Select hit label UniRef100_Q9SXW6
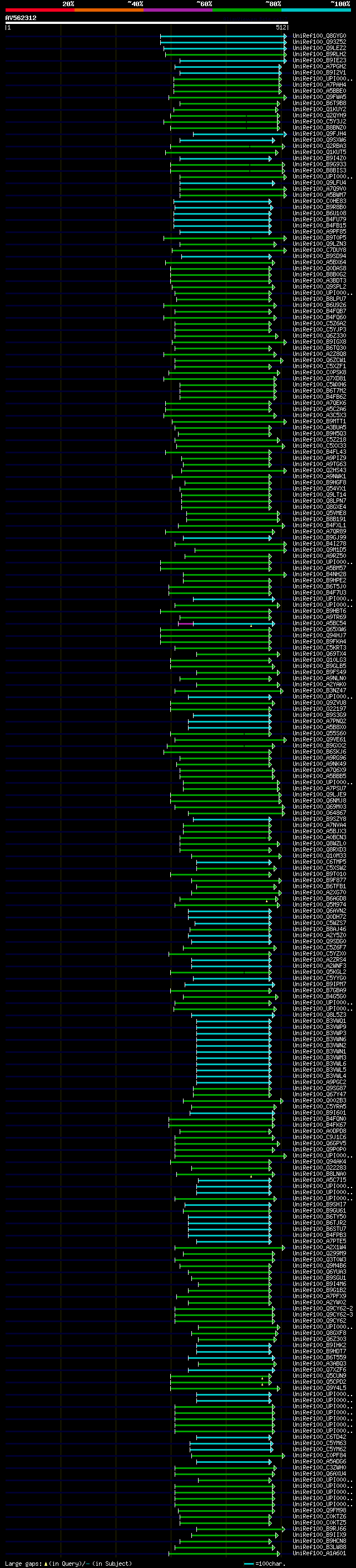Viewport: 356px width, 1568px height. tap(319, 140)
